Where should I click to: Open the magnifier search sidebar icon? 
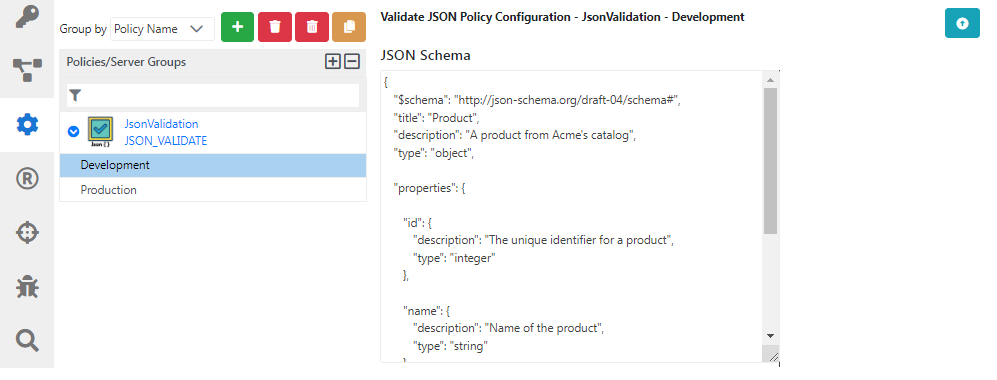click(27, 341)
